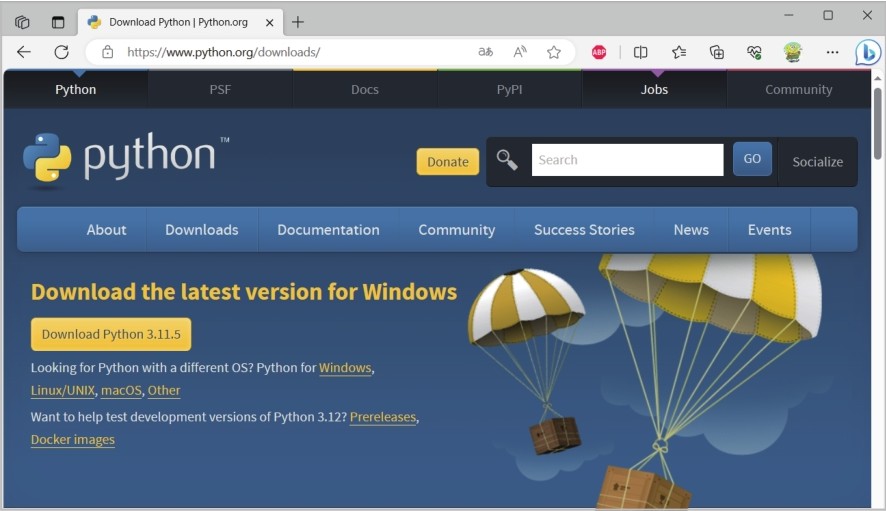Open Settings and more ellipsis menu
This screenshot has width=886, height=511.
(x=832, y=52)
